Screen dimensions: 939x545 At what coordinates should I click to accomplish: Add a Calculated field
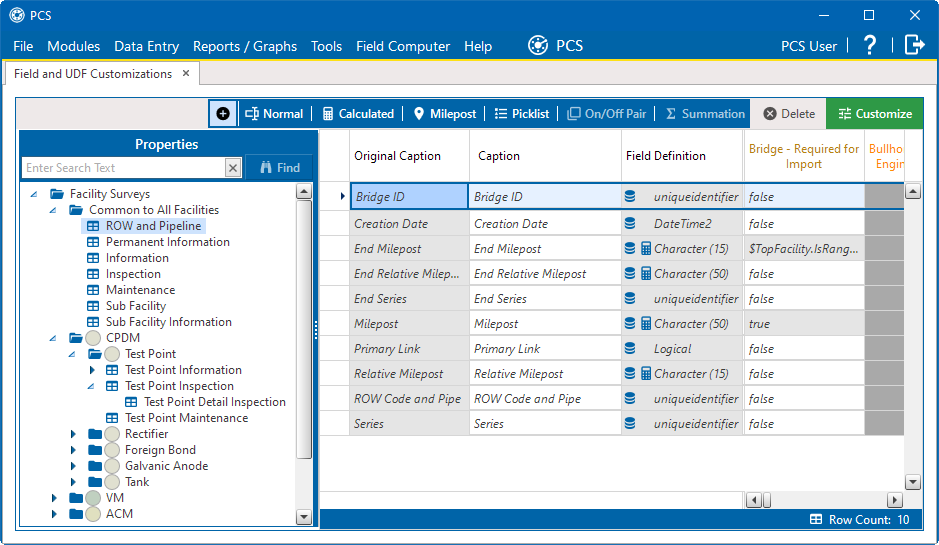[x=358, y=114]
